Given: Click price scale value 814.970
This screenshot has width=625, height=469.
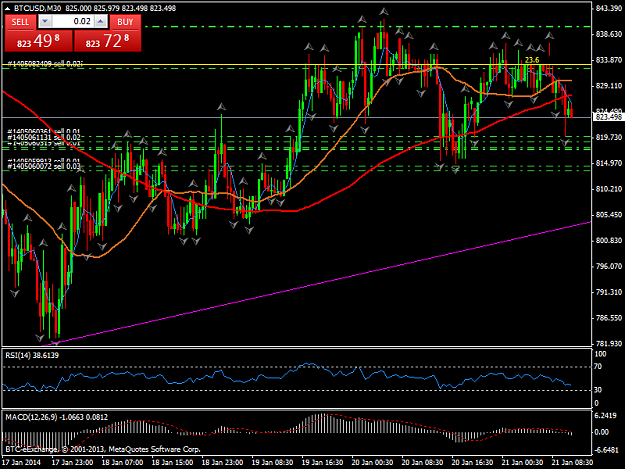Looking at the screenshot, I should tap(608, 163).
